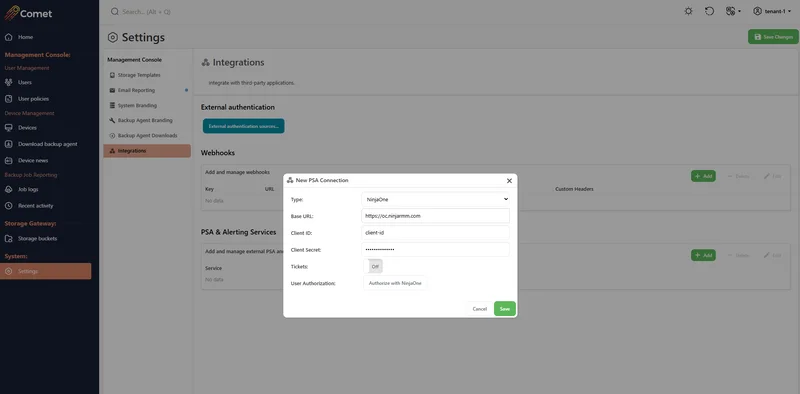Click the System Branding icon
The width and height of the screenshot is (800, 394).
point(112,105)
